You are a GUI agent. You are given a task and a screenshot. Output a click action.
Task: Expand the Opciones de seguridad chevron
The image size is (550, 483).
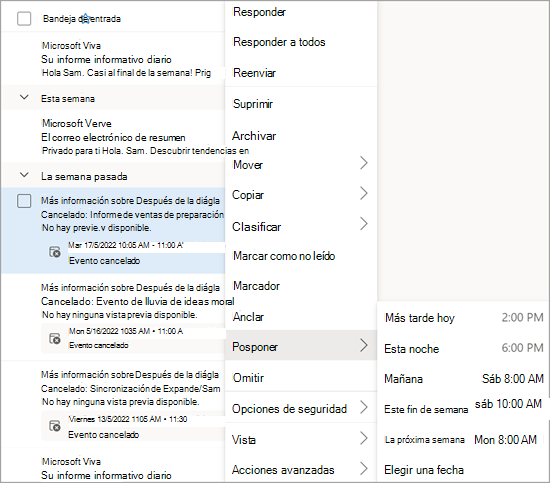tap(364, 407)
